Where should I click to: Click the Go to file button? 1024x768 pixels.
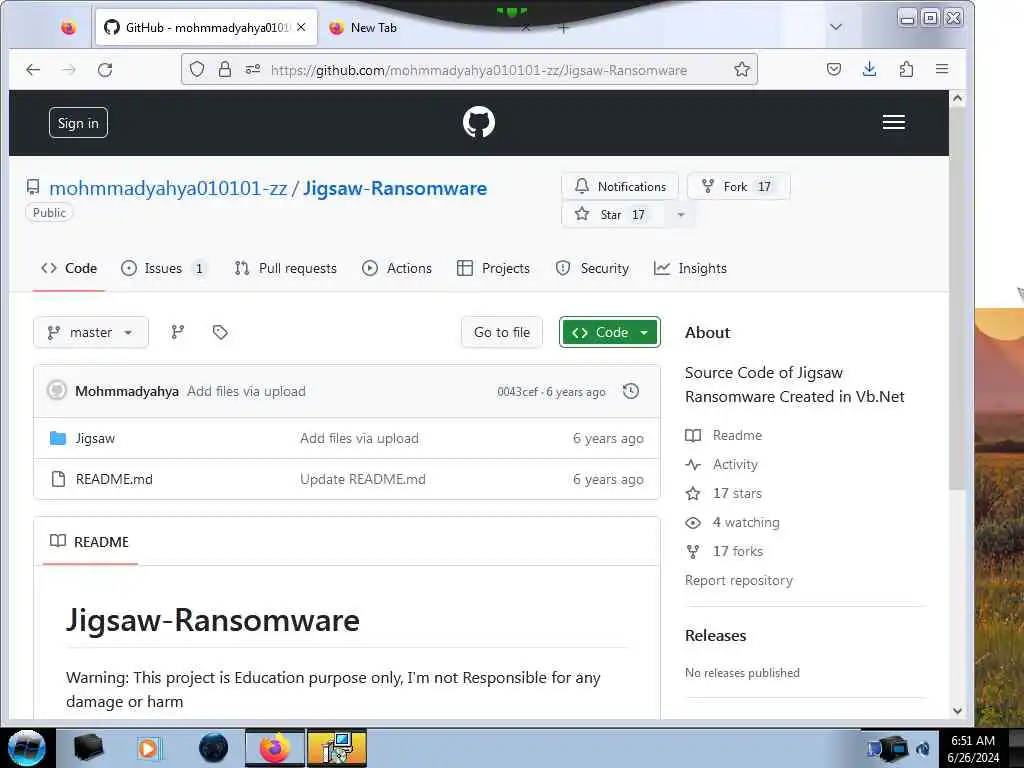[x=502, y=332]
